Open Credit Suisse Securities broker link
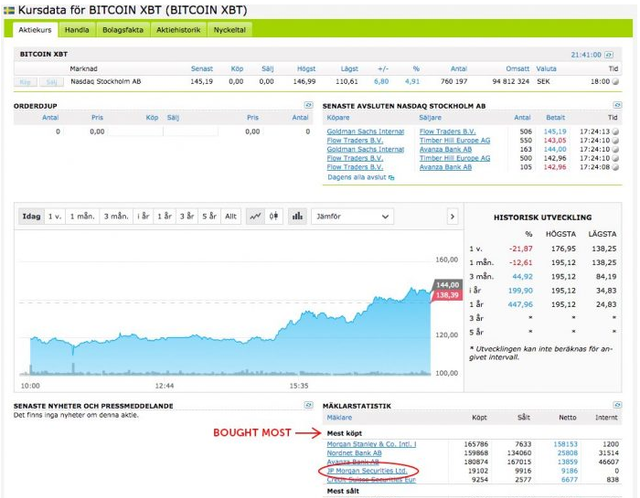640x498 pixels. pyautogui.click(x=371, y=480)
